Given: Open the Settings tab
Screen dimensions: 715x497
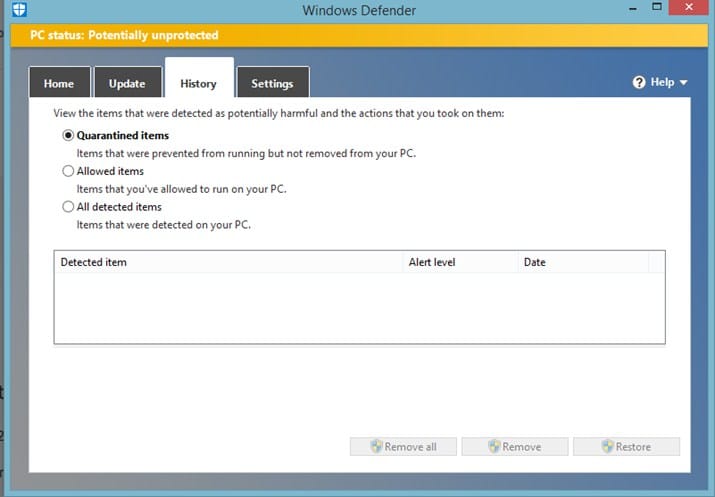Looking at the screenshot, I should pos(273,83).
